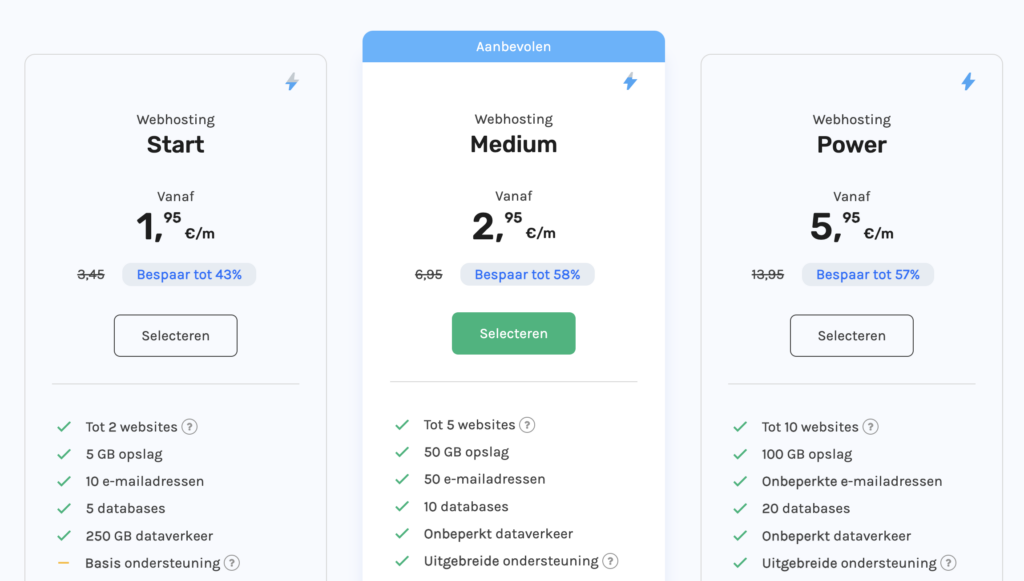
Task: Click the lightning bolt icon on Start plan
Action: pos(291,82)
